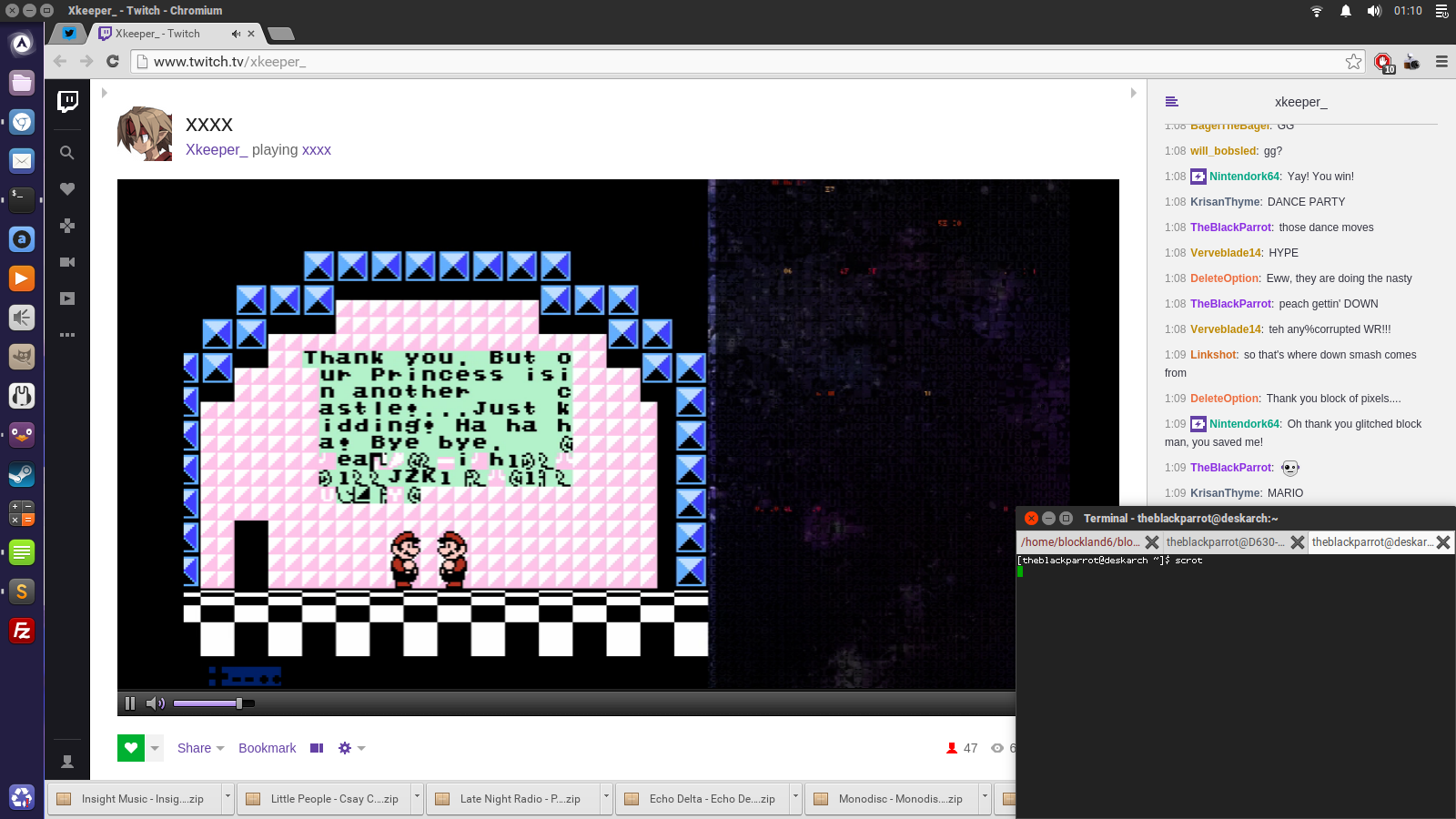Open Monodisc zip download

(892, 799)
